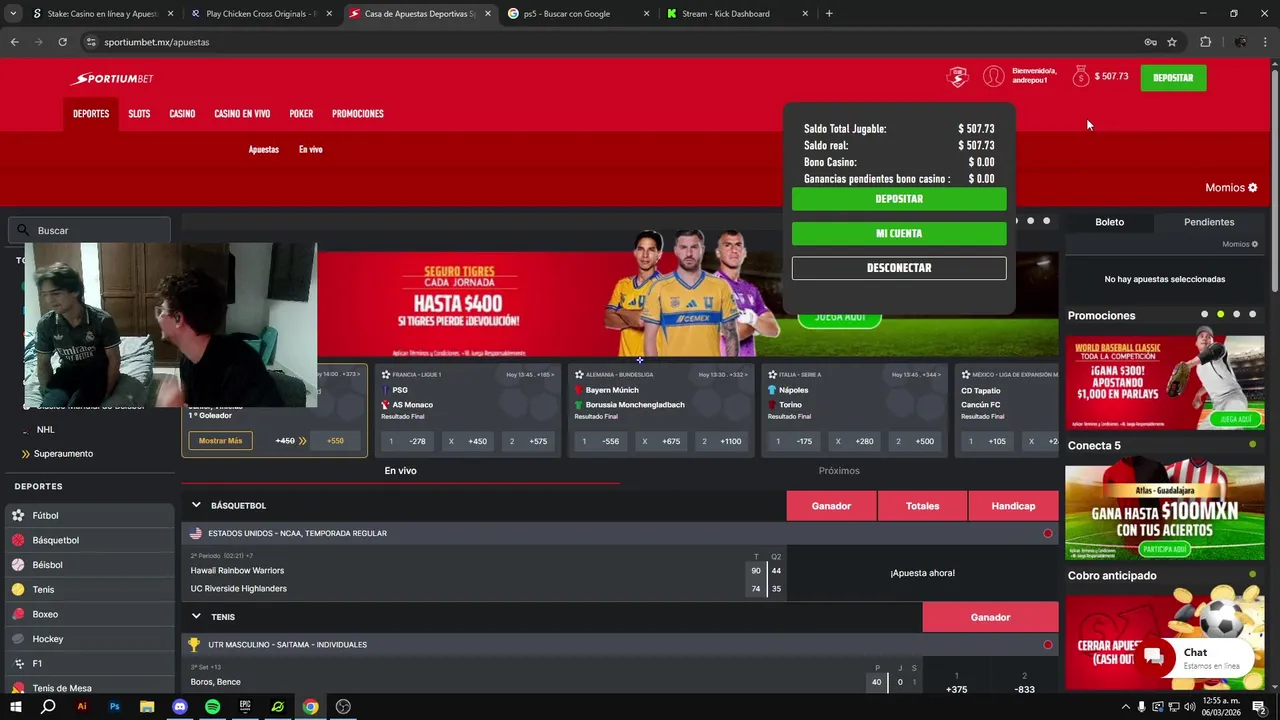Click the responsible gaming badge icon
The image size is (1280, 720).
click(958, 77)
